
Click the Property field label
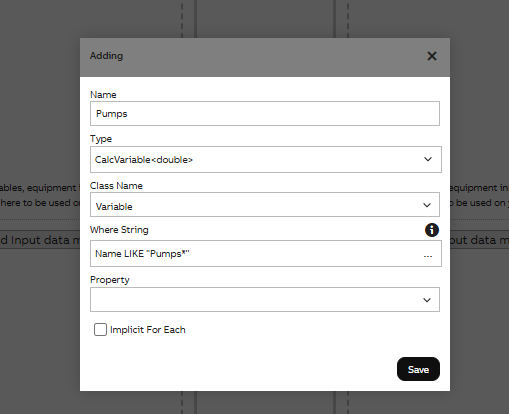pyautogui.click(x=110, y=280)
